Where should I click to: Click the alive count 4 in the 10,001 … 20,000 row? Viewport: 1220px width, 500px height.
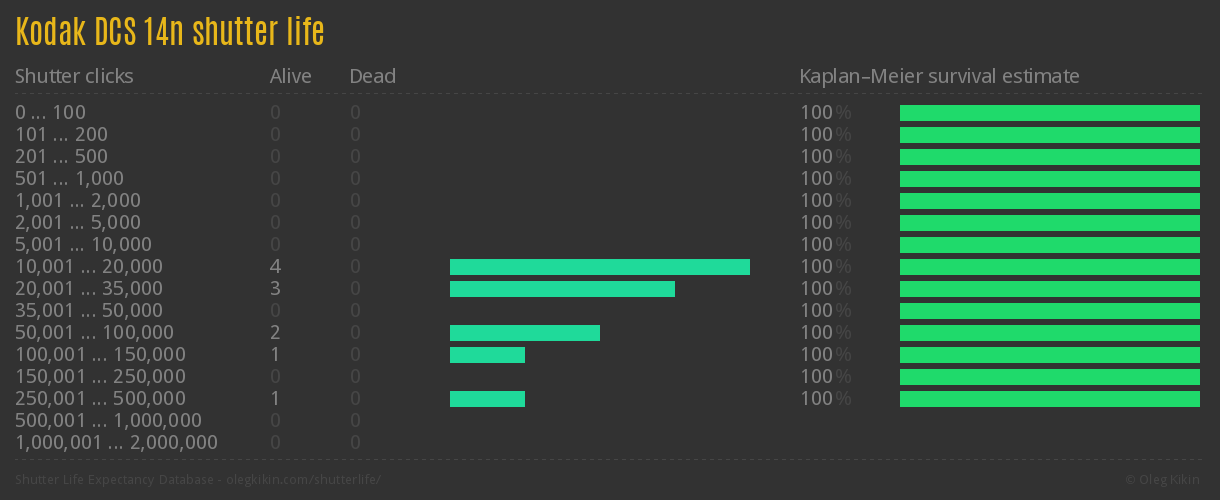click(x=275, y=267)
